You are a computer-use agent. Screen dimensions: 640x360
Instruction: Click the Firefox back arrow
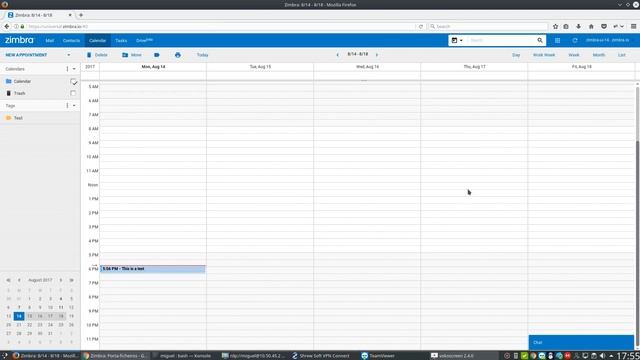point(7,27)
